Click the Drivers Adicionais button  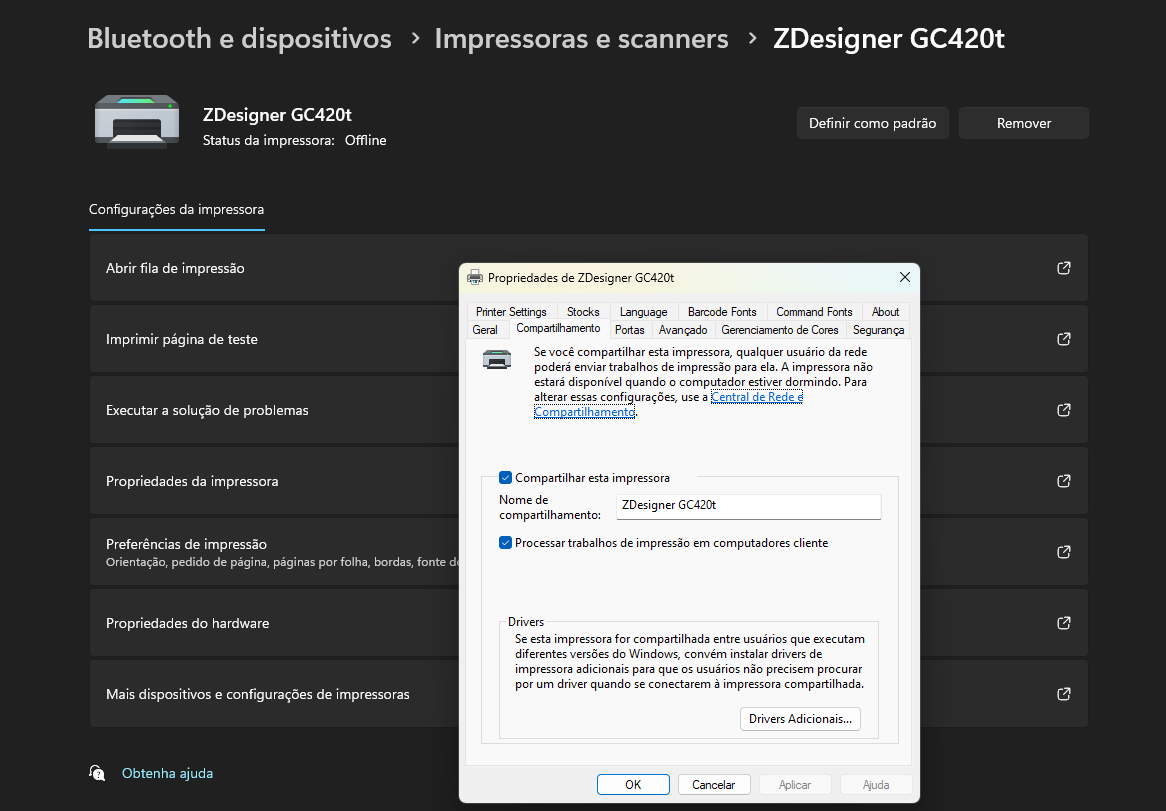[x=800, y=719]
